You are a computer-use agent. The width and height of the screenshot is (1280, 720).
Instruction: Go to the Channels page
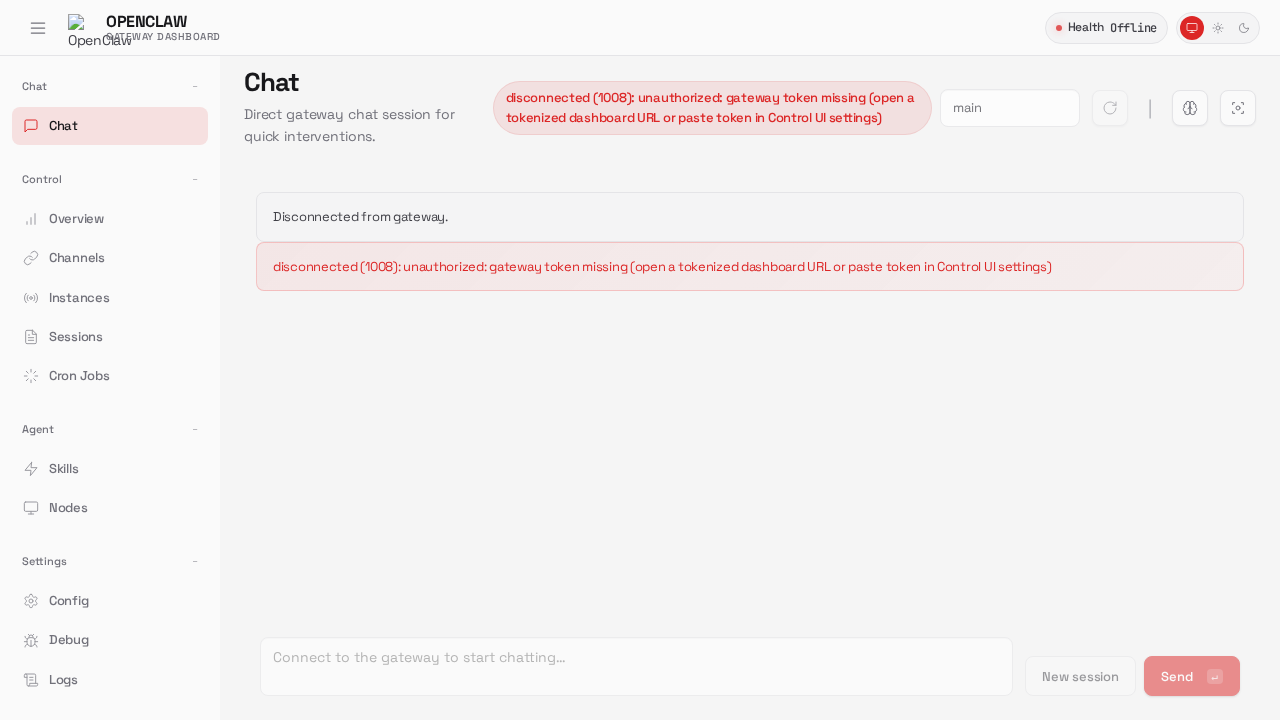coord(76,258)
